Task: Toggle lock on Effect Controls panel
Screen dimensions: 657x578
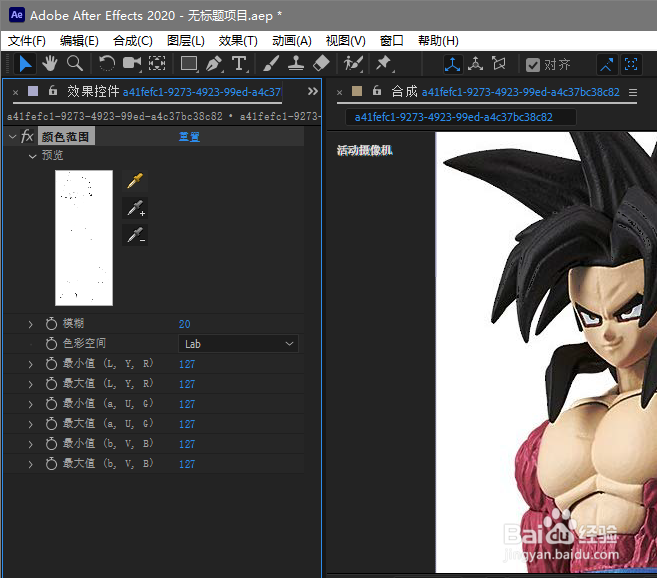Action: pos(53,91)
